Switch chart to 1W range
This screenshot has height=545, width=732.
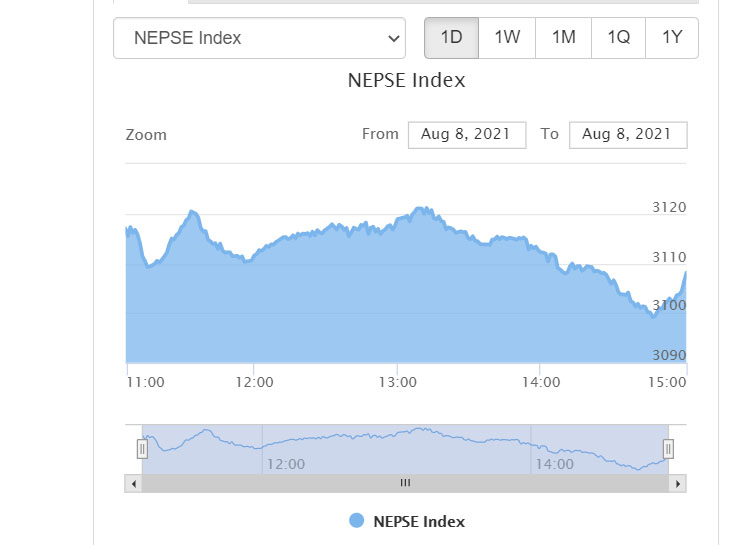pyautogui.click(x=507, y=38)
